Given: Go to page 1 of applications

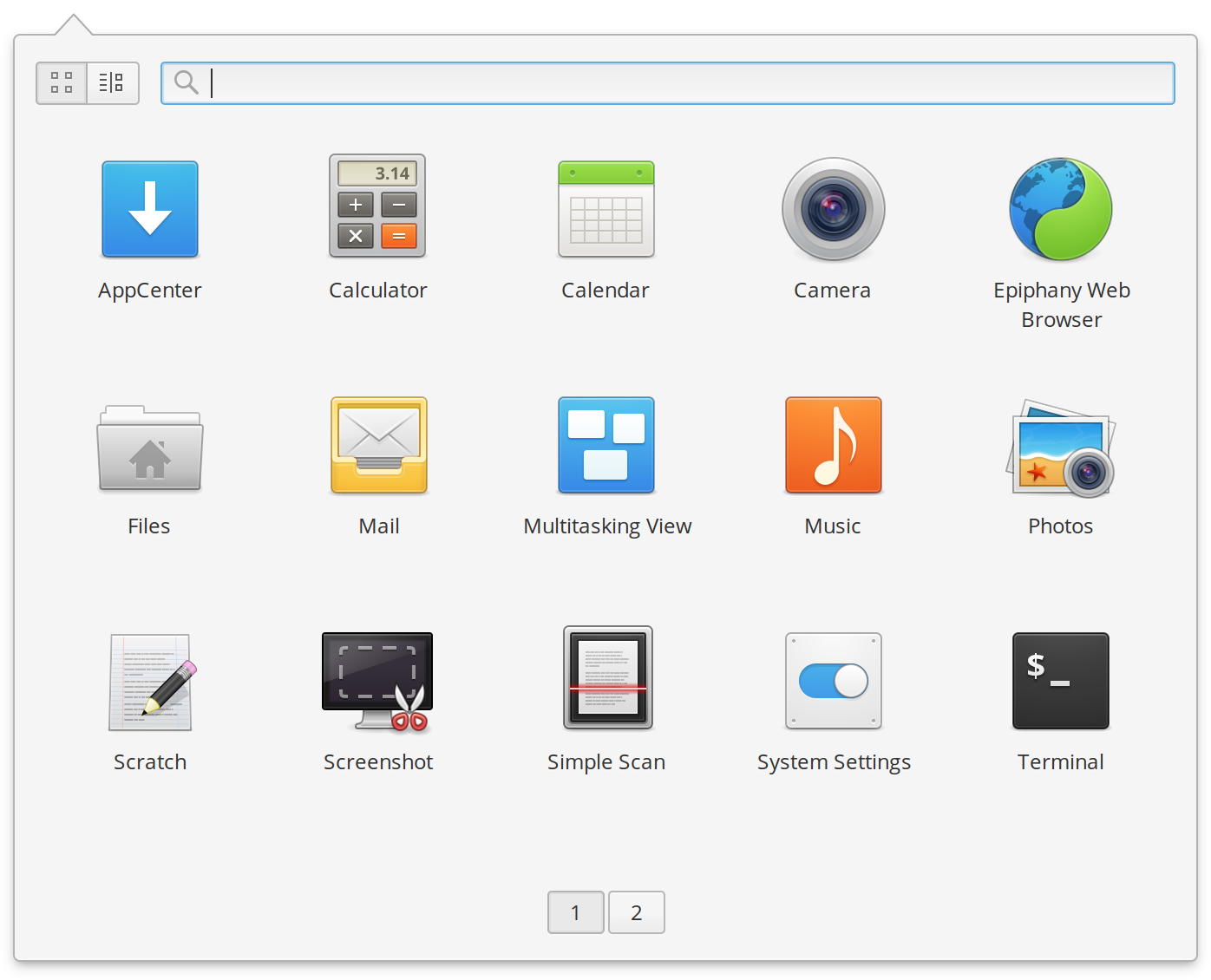Looking at the screenshot, I should 576,912.
